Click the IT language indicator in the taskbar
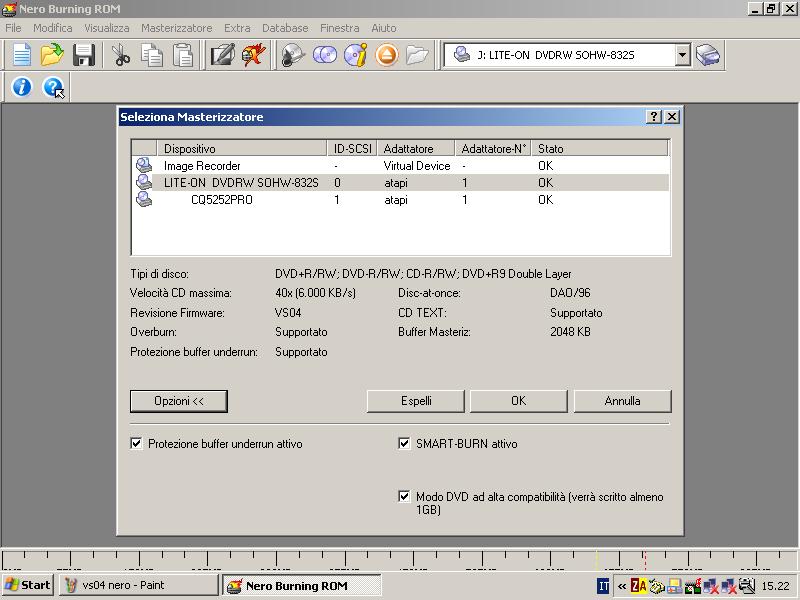The image size is (800, 600). tap(603, 586)
